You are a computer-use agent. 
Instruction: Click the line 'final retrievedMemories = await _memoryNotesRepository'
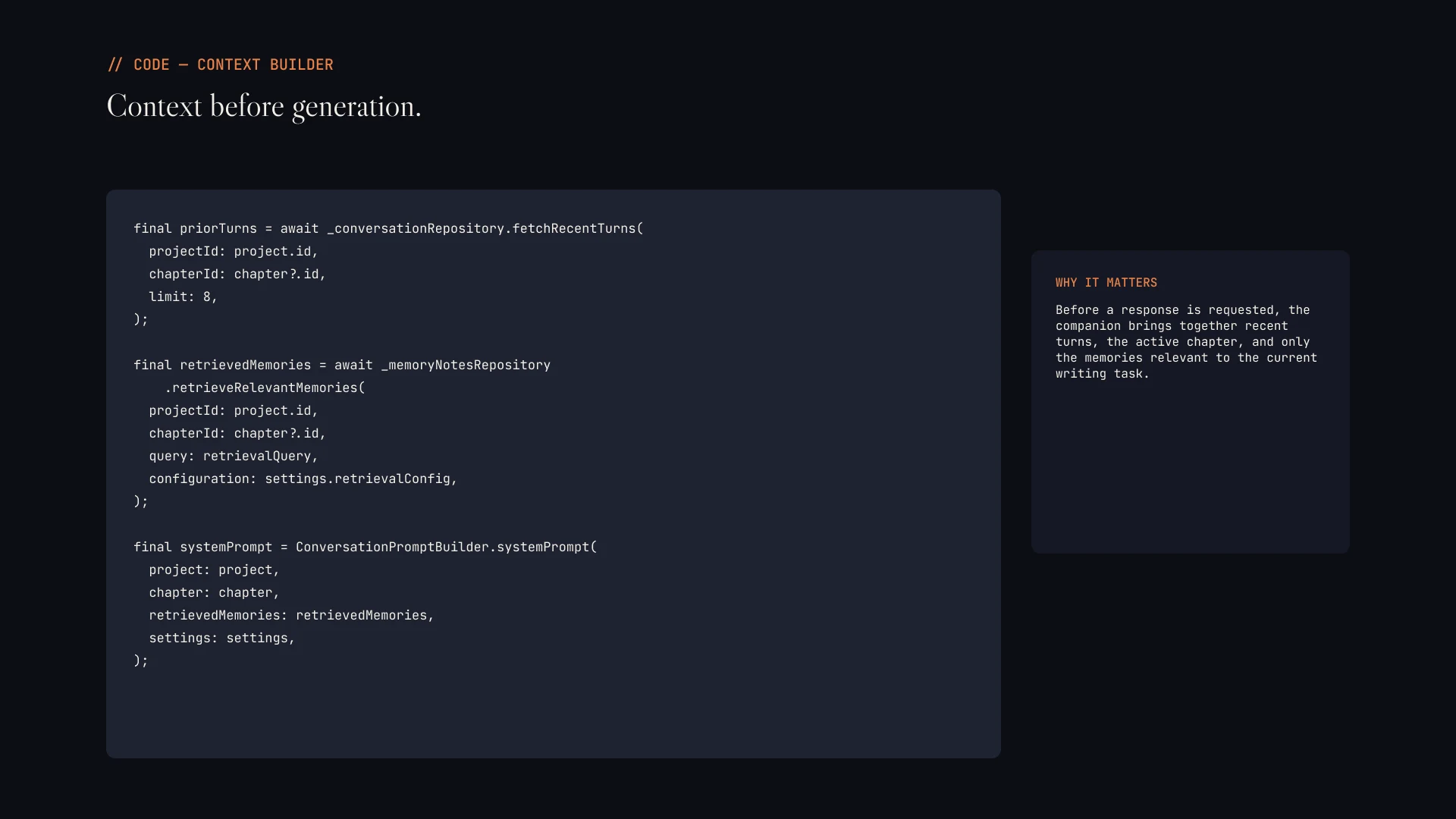click(342, 366)
